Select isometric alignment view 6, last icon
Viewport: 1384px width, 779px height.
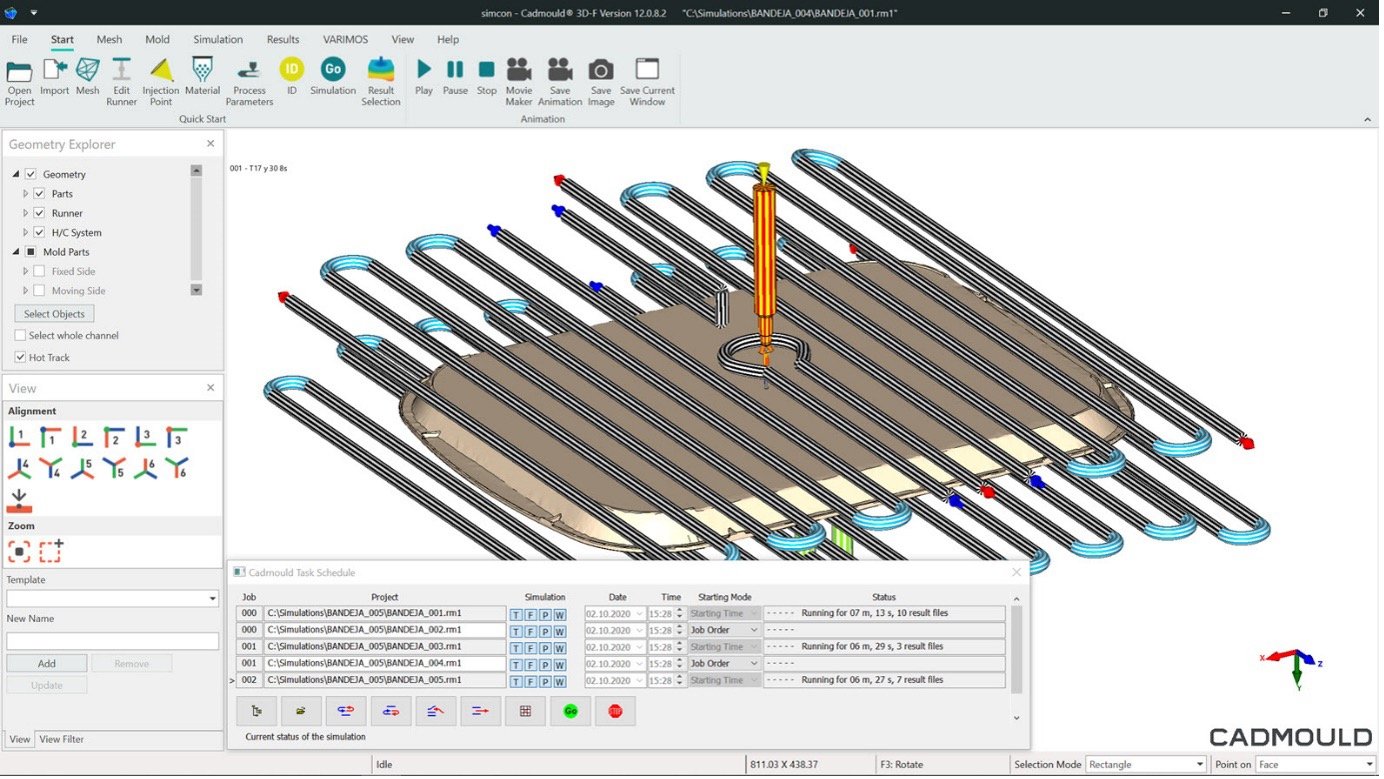click(176, 468)
